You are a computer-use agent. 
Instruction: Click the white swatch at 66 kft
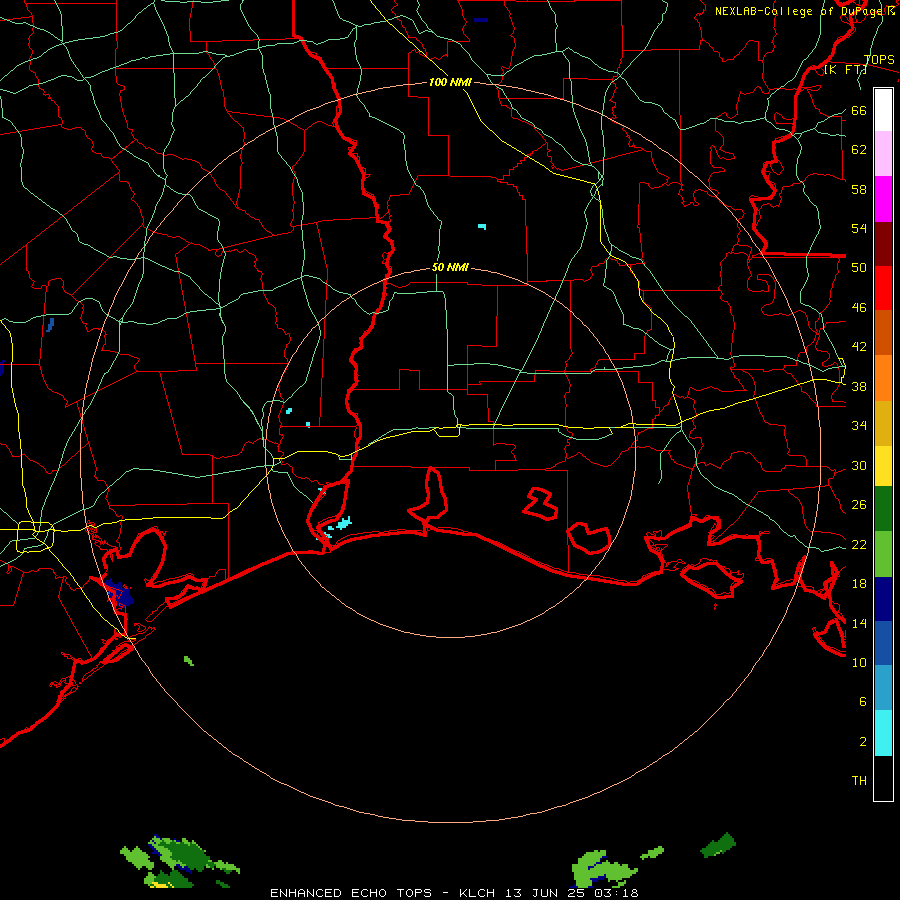pos(883,110)
